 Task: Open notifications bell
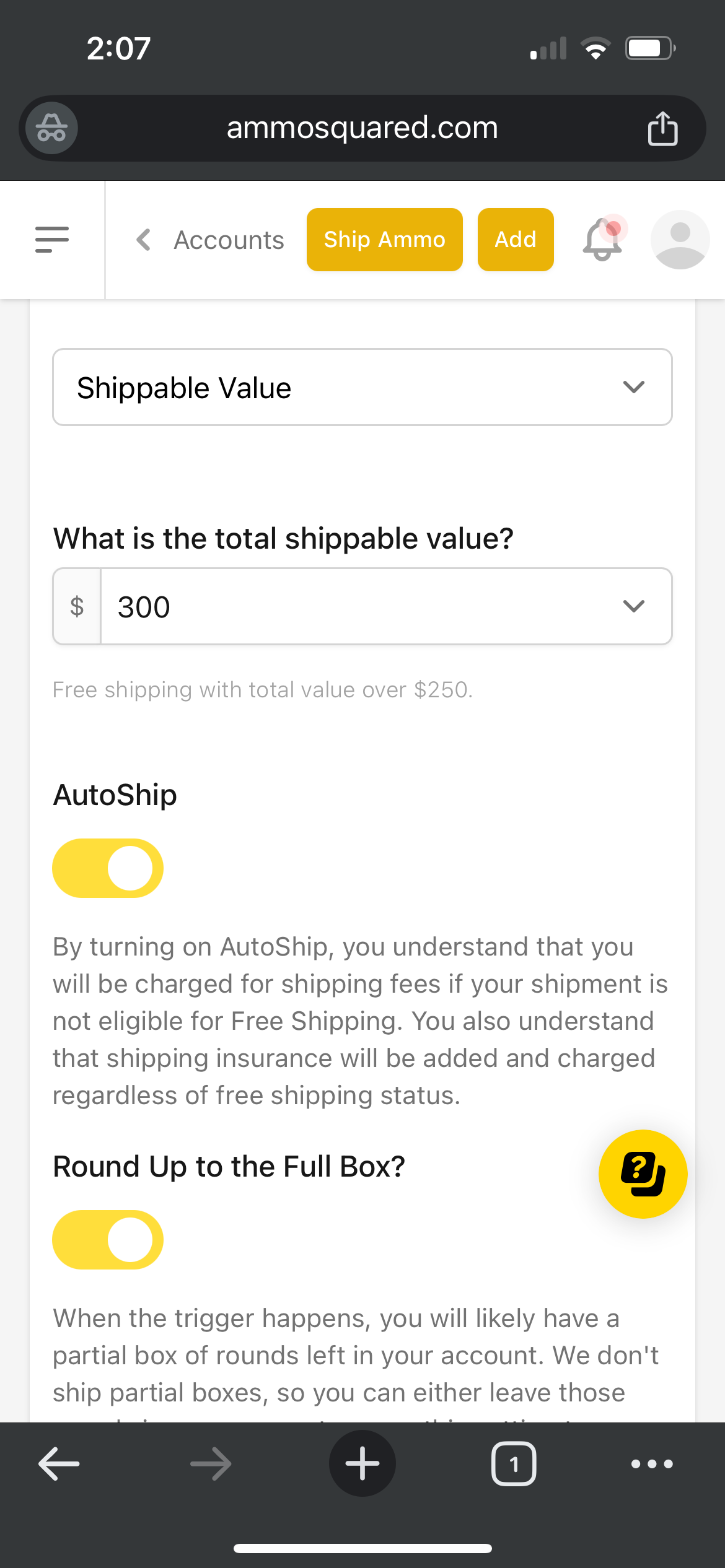coord(604,239)
